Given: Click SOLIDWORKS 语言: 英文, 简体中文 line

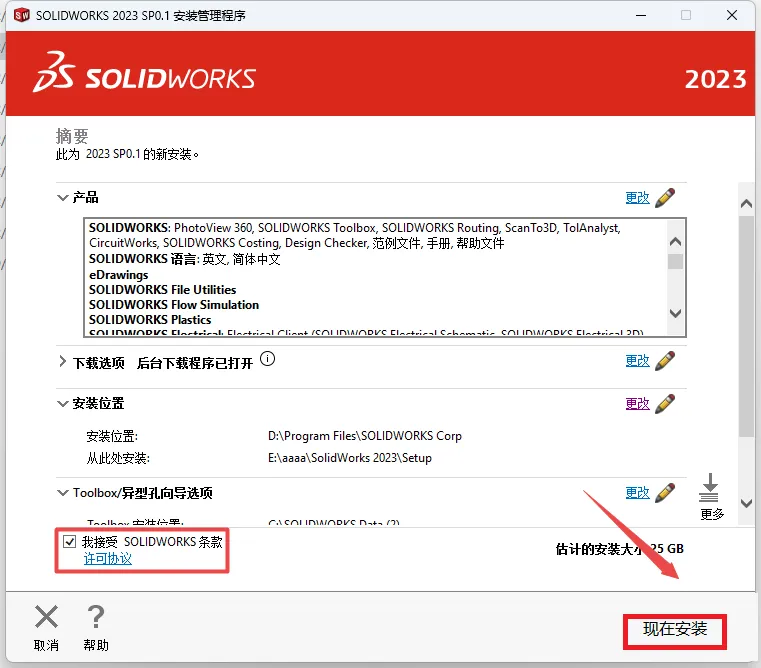Looking at the screenshot, I should [x=184, y=259].
